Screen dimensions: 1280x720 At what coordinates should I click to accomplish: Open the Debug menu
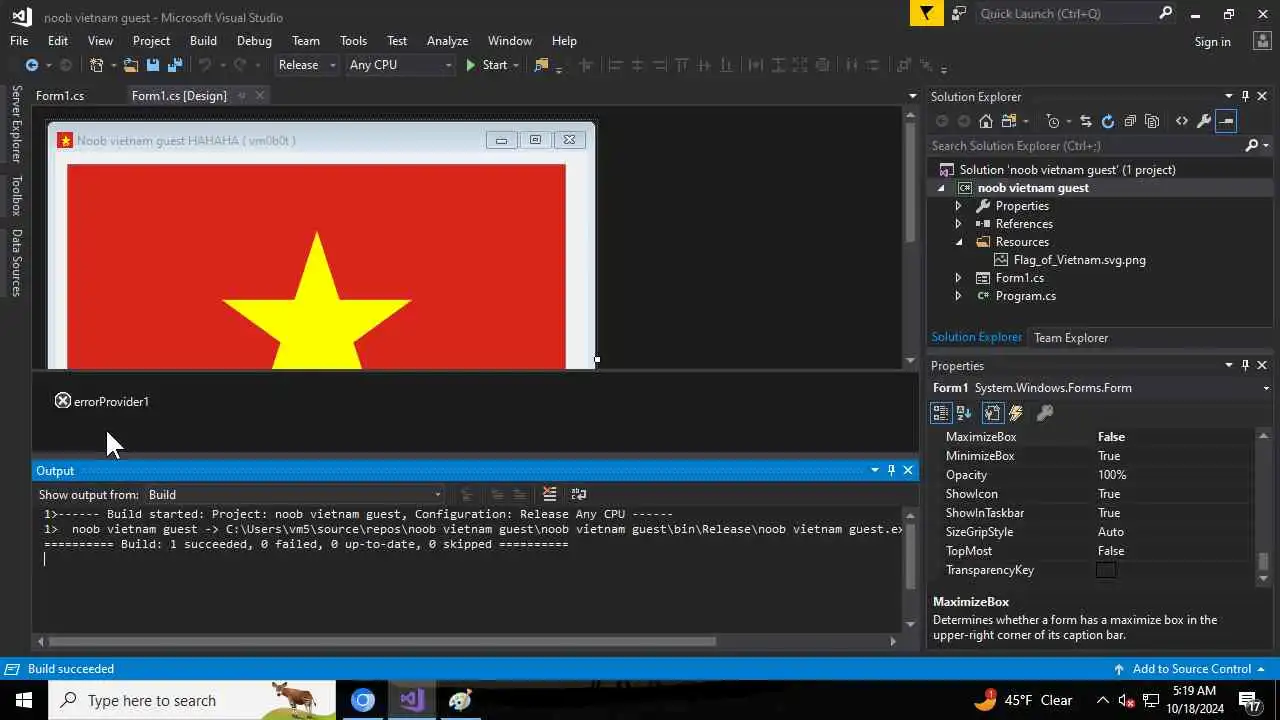(x=254, y=41)
